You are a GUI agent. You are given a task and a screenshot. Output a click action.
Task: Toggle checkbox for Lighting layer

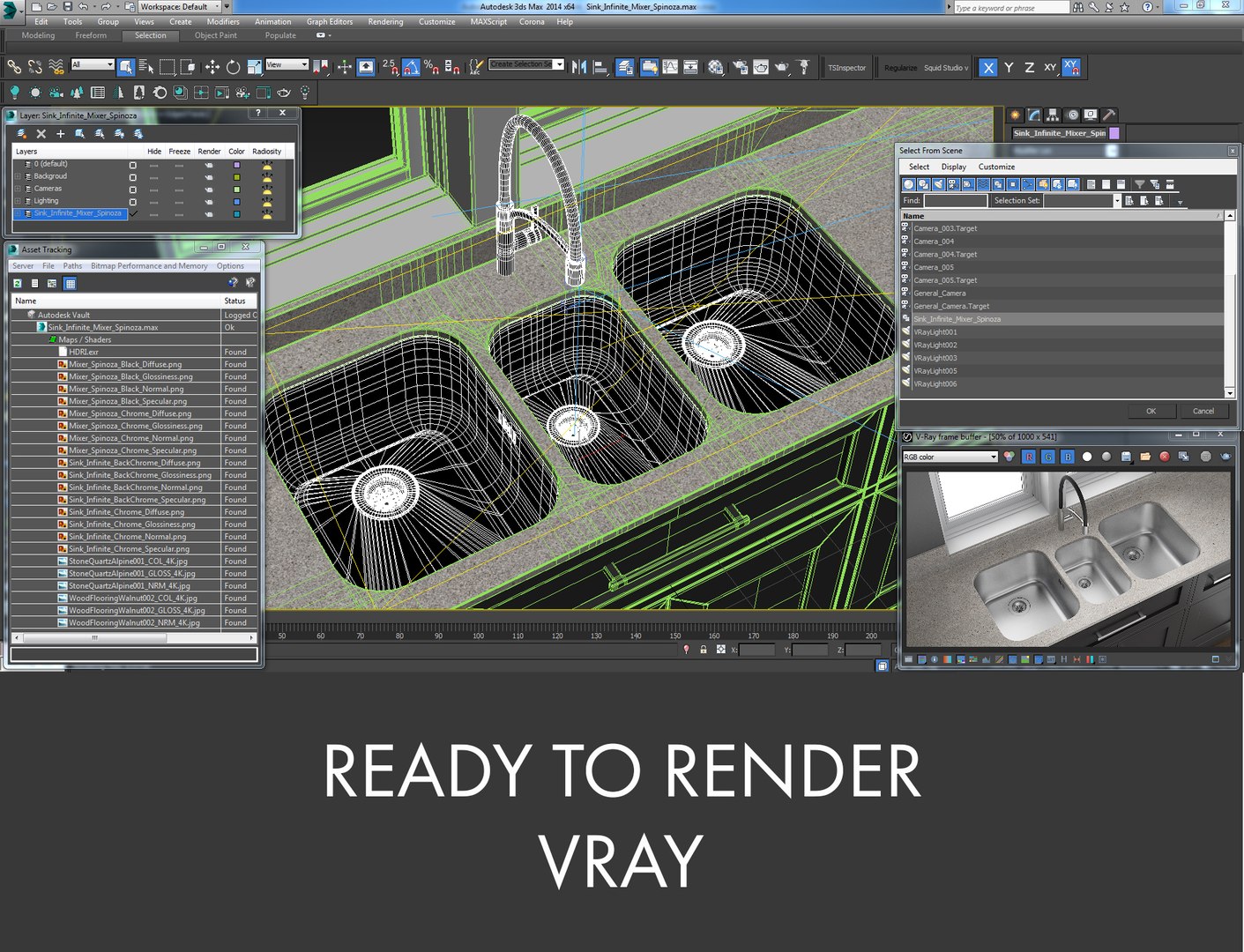(133, 202)
